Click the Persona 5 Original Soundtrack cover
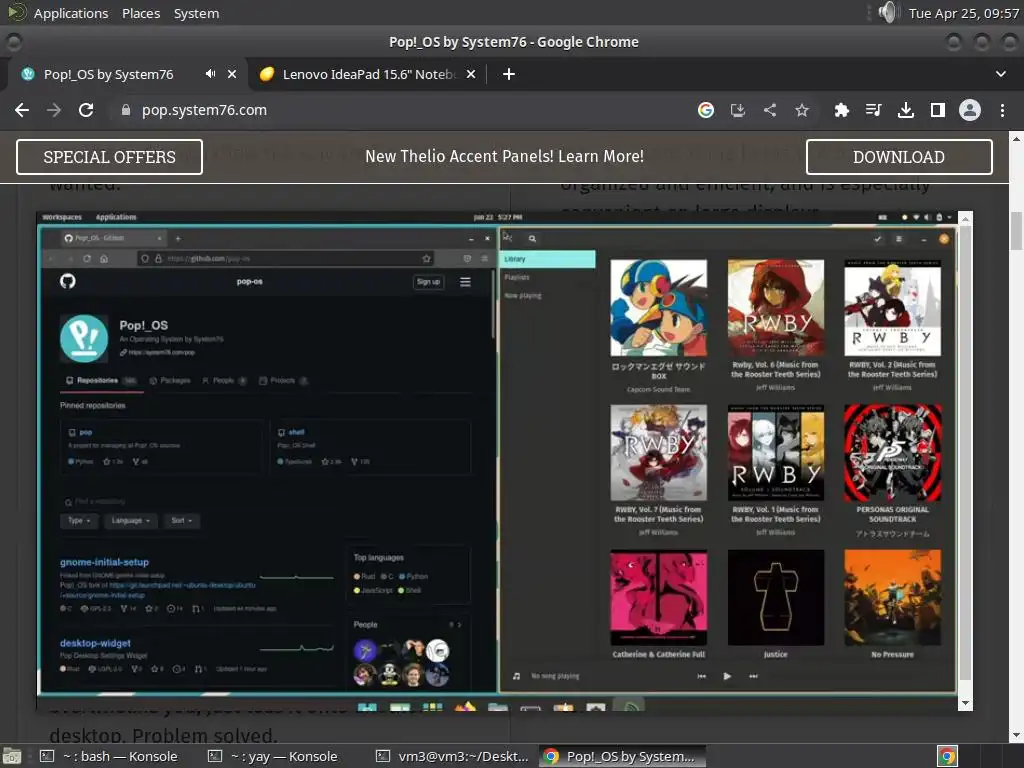 892,453
